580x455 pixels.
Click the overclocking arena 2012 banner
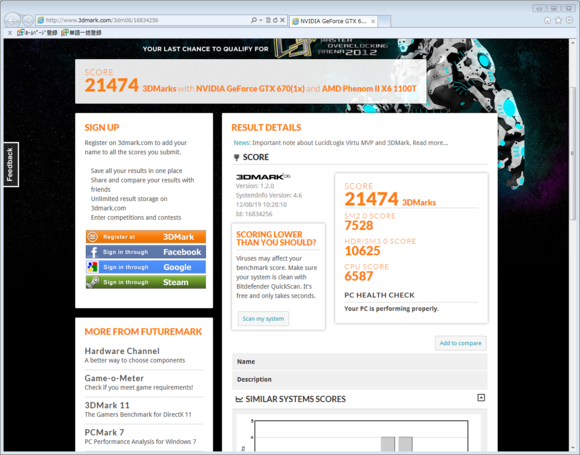(x=266, y=48)
